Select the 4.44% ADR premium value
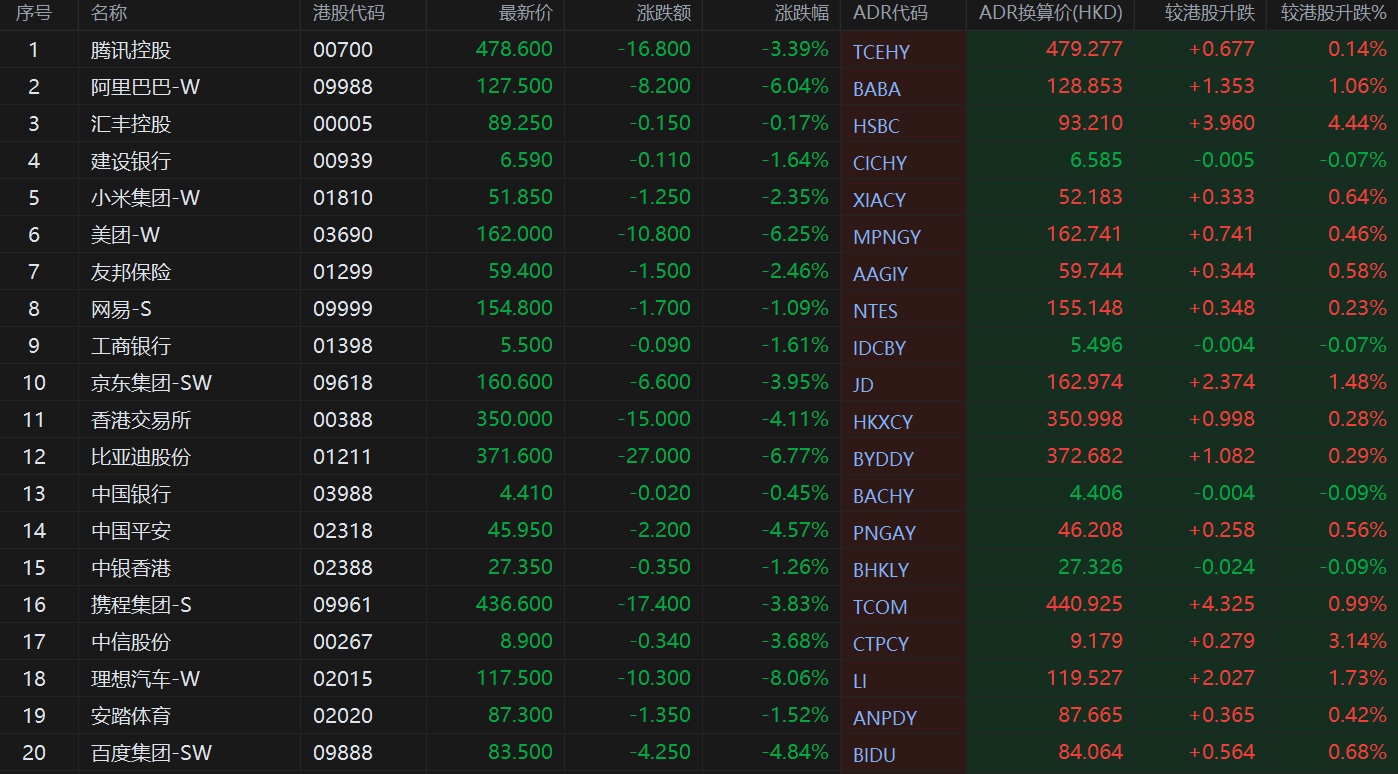Screen dimensions: 1398x774 (1357, 123)
